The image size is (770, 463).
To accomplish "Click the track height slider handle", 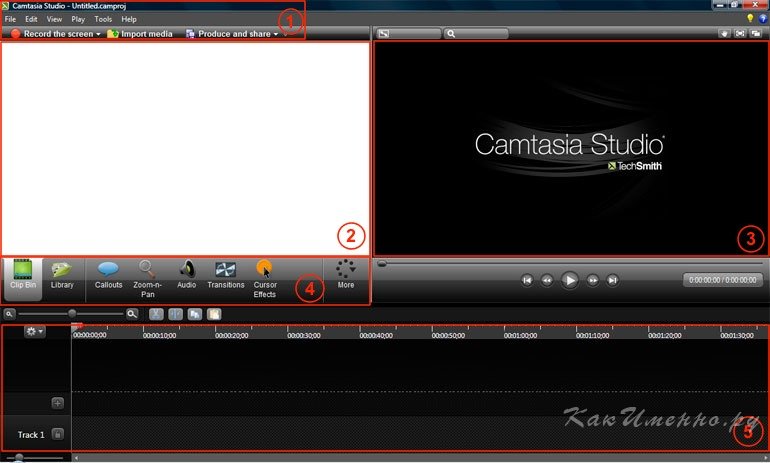I will (19, 458).
